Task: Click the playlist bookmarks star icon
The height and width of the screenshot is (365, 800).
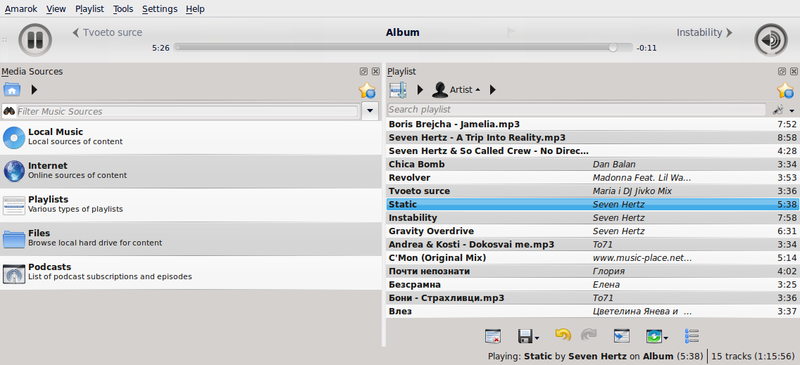Action: (785, 90)
